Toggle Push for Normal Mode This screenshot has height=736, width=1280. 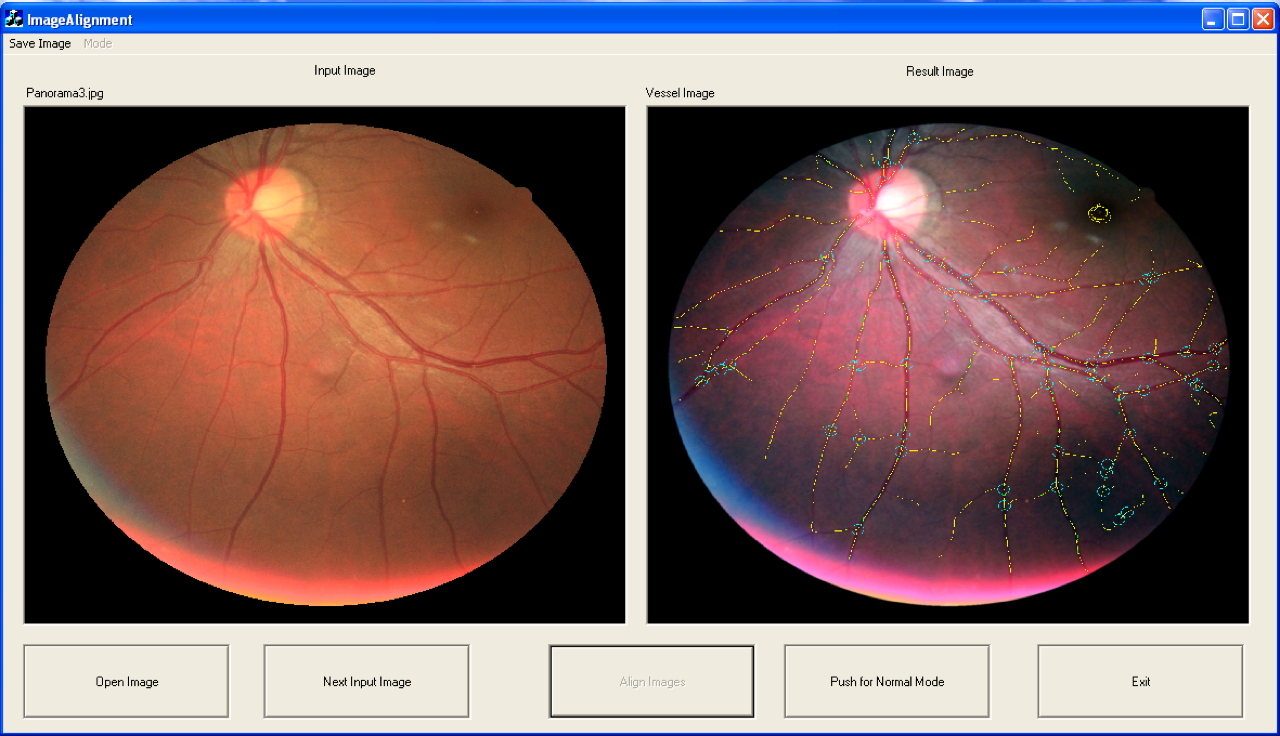click(x=886, y=681)
